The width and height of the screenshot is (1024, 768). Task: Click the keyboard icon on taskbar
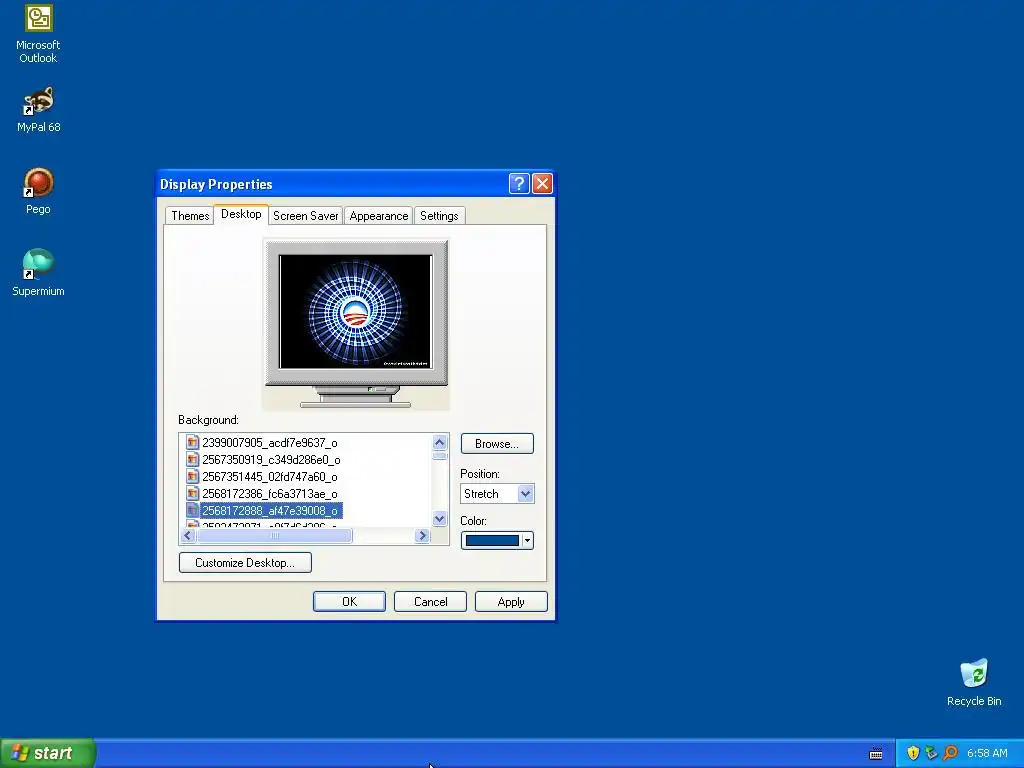(x=876, y=754)
